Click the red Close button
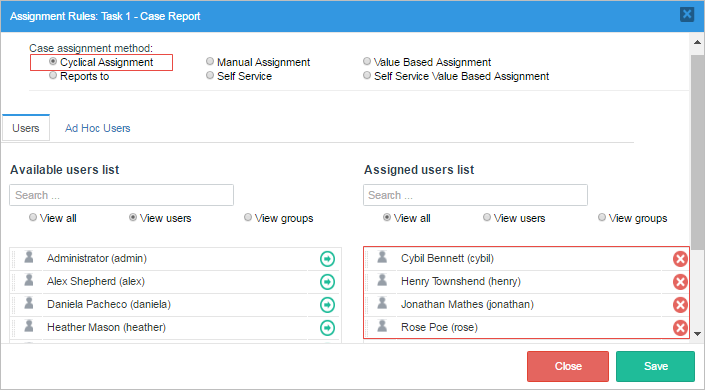The image size is (705, 390). (568, 366)
